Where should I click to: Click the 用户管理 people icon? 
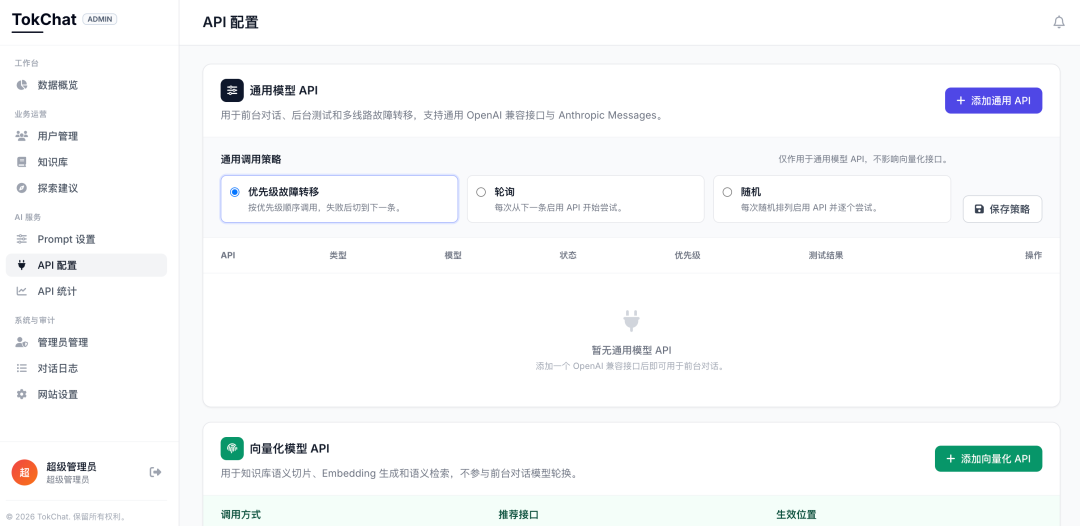point(22,136)
